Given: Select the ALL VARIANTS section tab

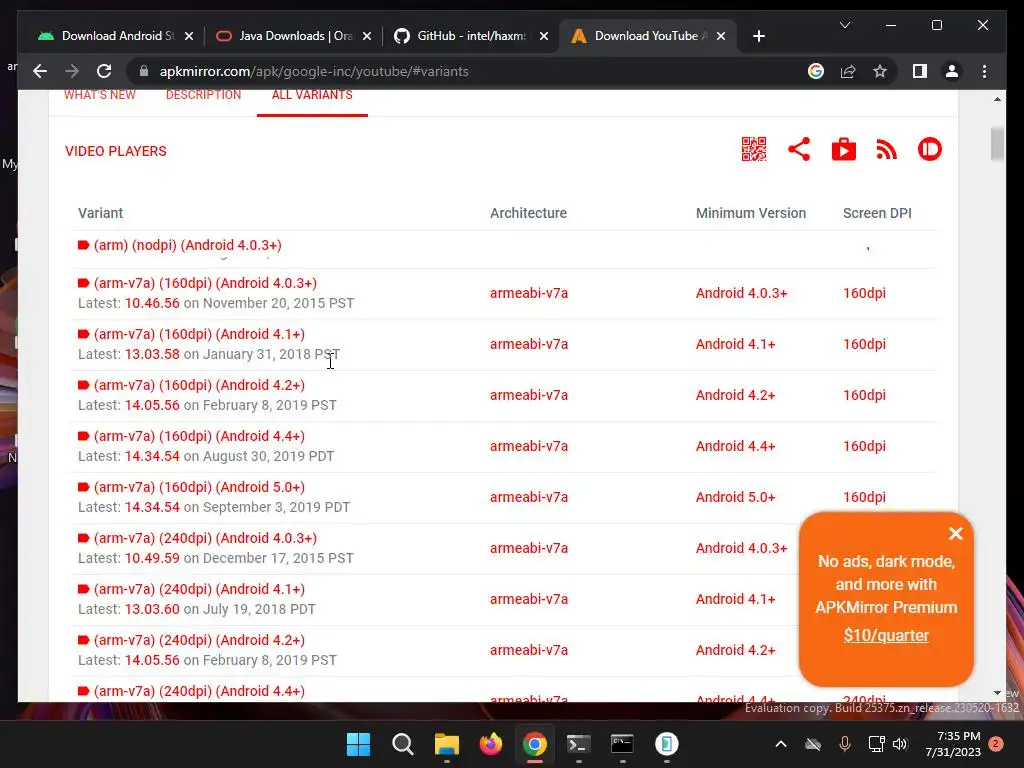Looking at the screenshot, I should [x=312, y=95].
